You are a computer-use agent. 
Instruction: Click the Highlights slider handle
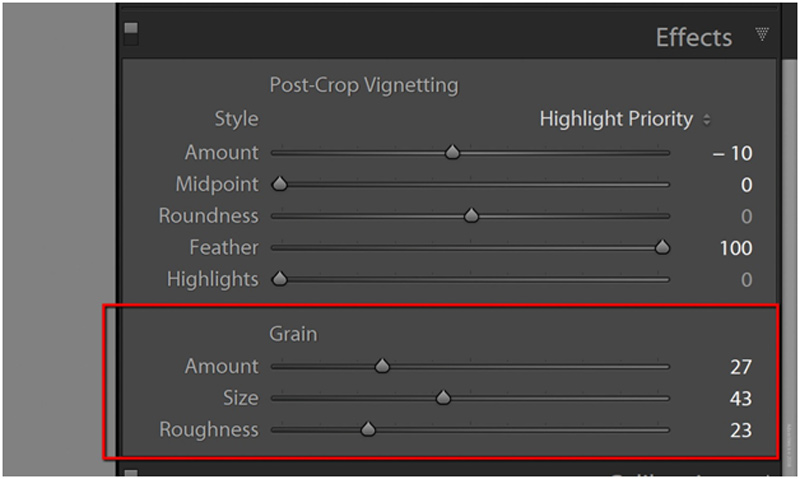point(280,279)
